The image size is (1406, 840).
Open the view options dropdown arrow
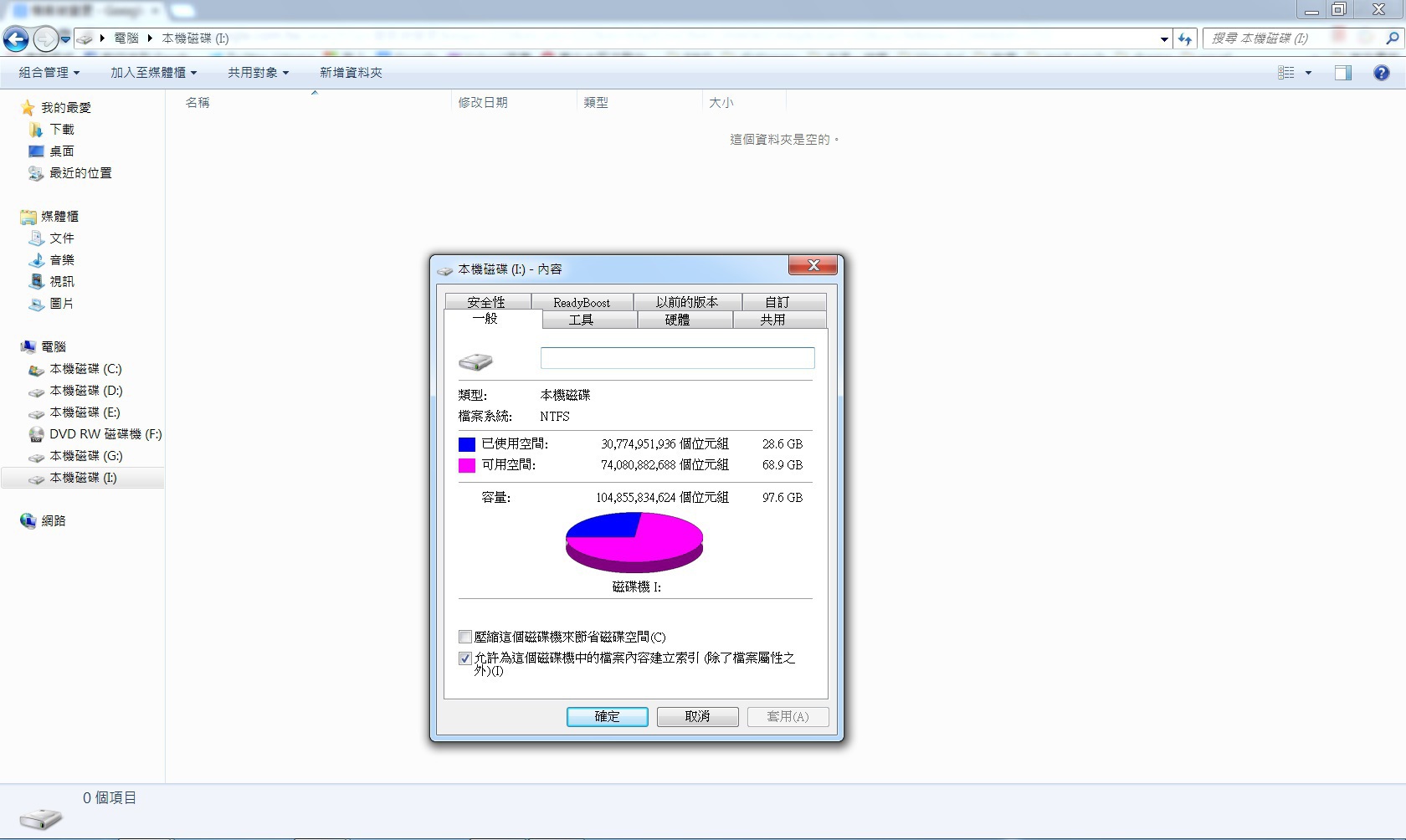[x=1308, y=73]
